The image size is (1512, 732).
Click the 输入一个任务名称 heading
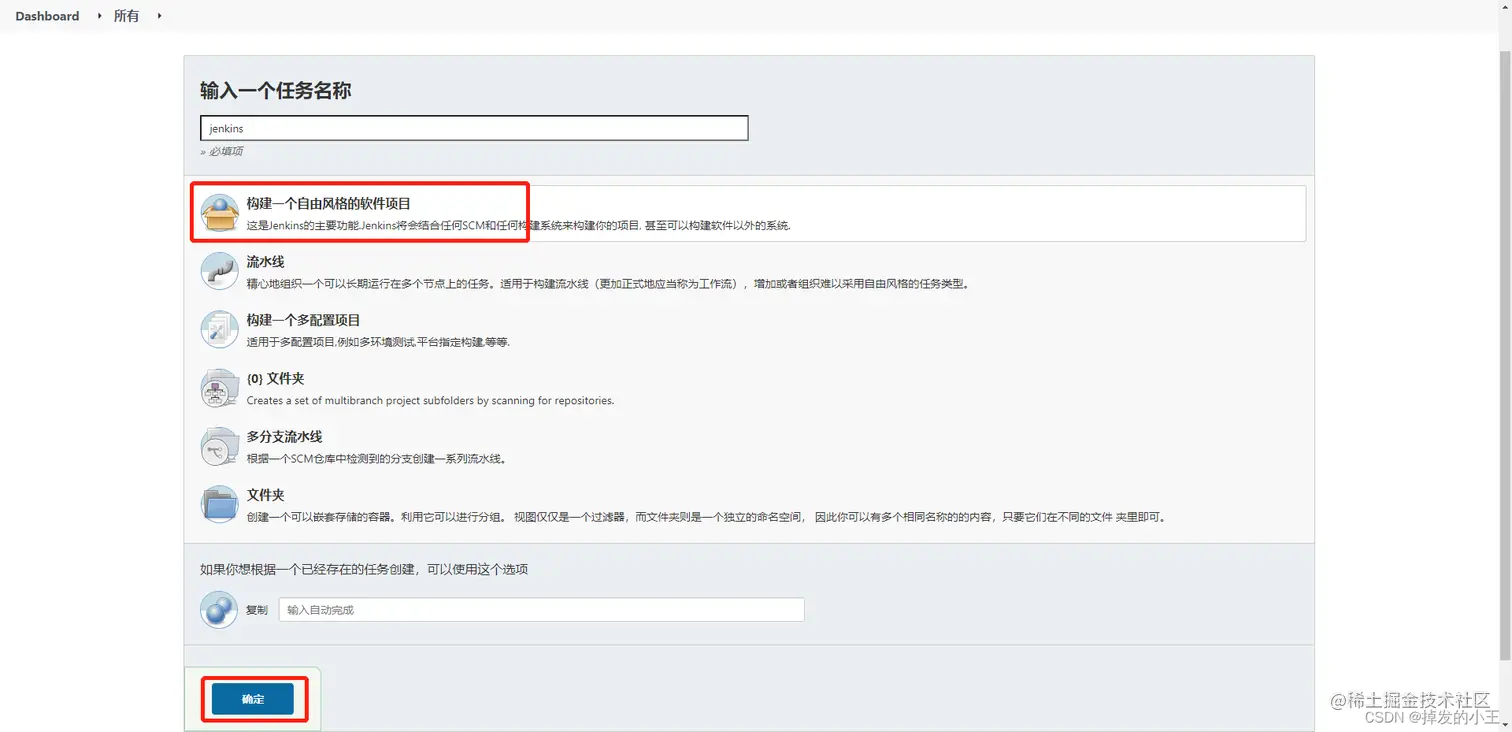click(x=276, y=91)
